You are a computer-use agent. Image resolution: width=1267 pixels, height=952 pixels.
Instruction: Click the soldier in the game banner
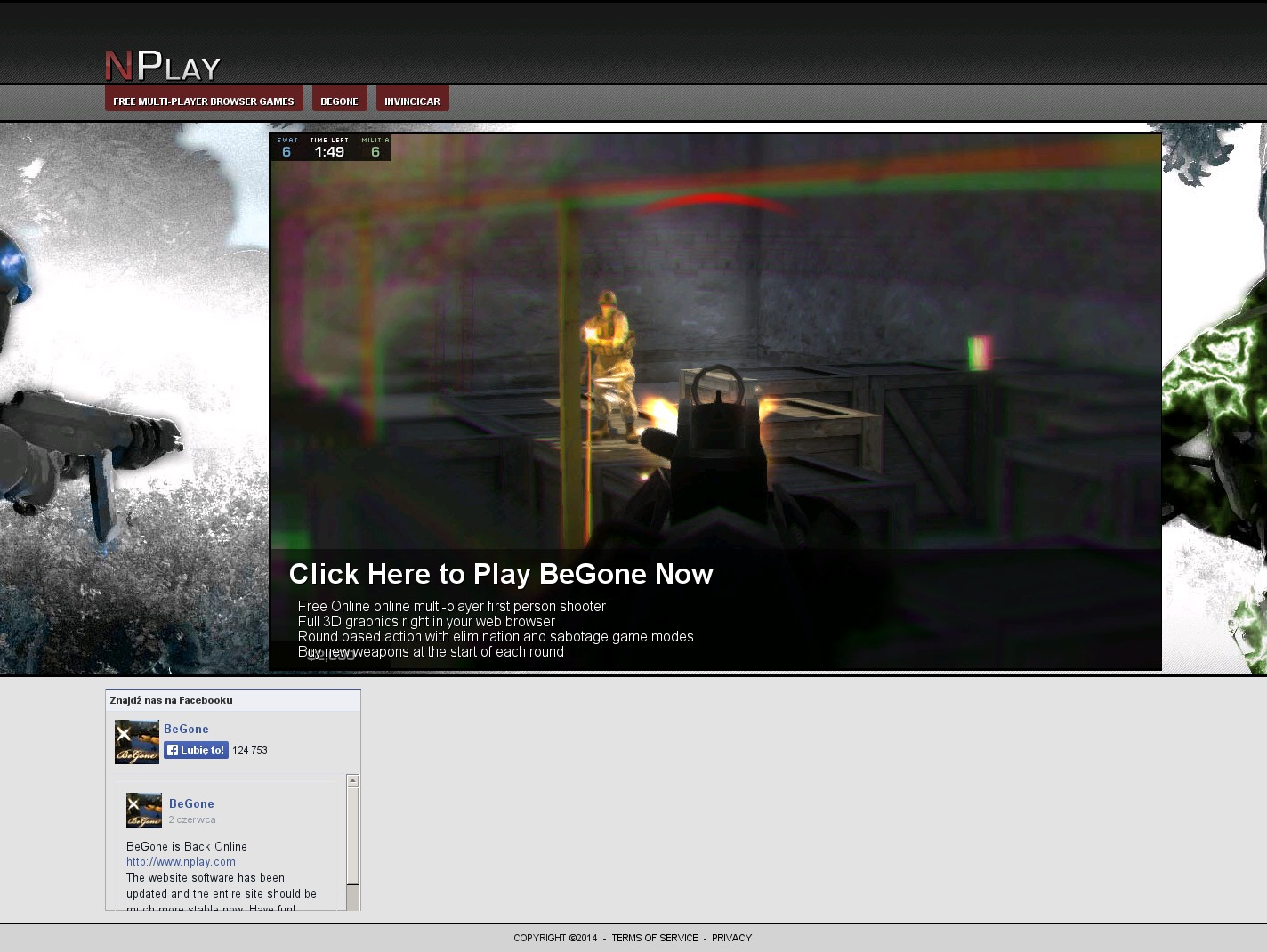tap(610, 365)
